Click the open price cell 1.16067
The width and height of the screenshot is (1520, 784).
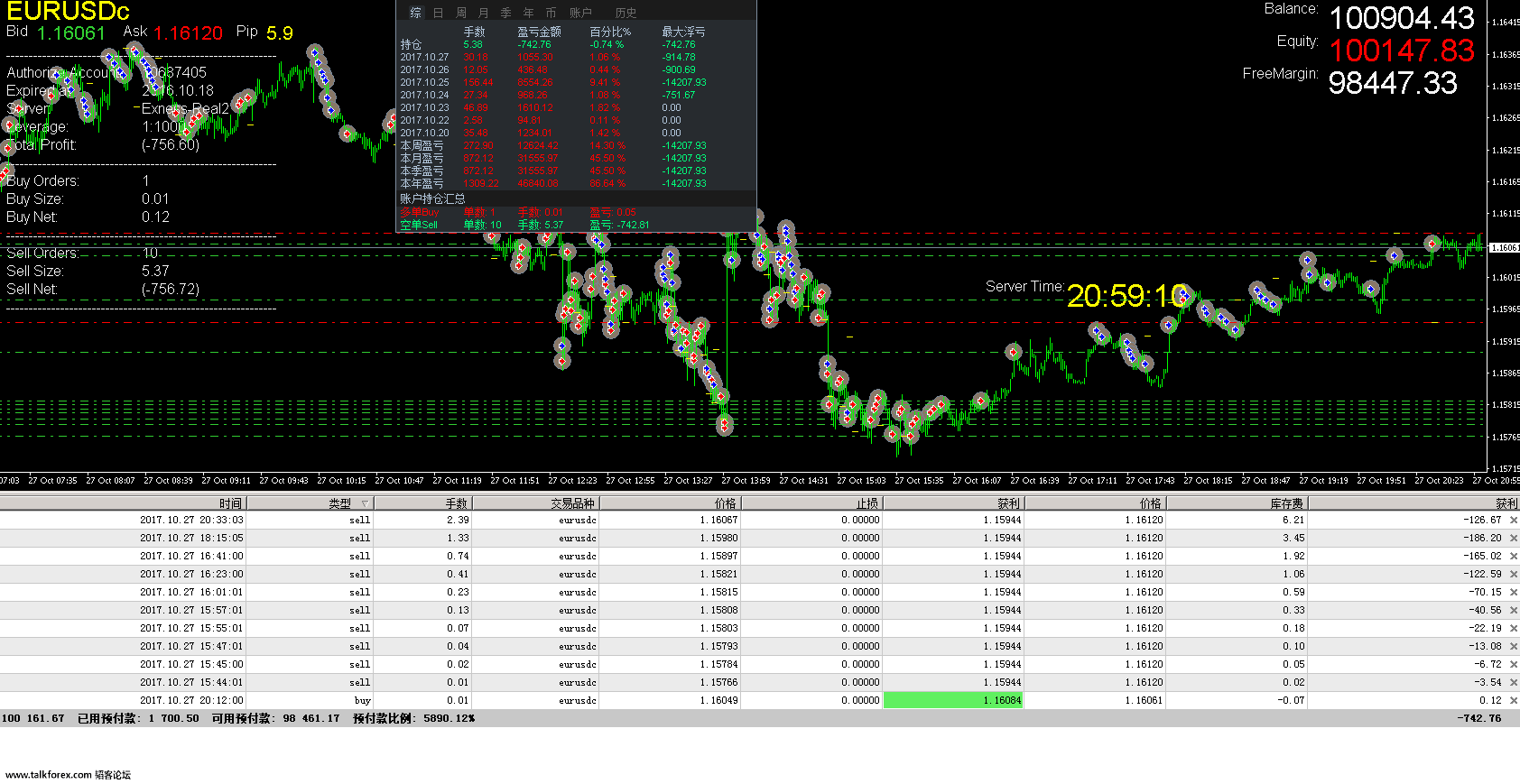click(x=669, y=520)
